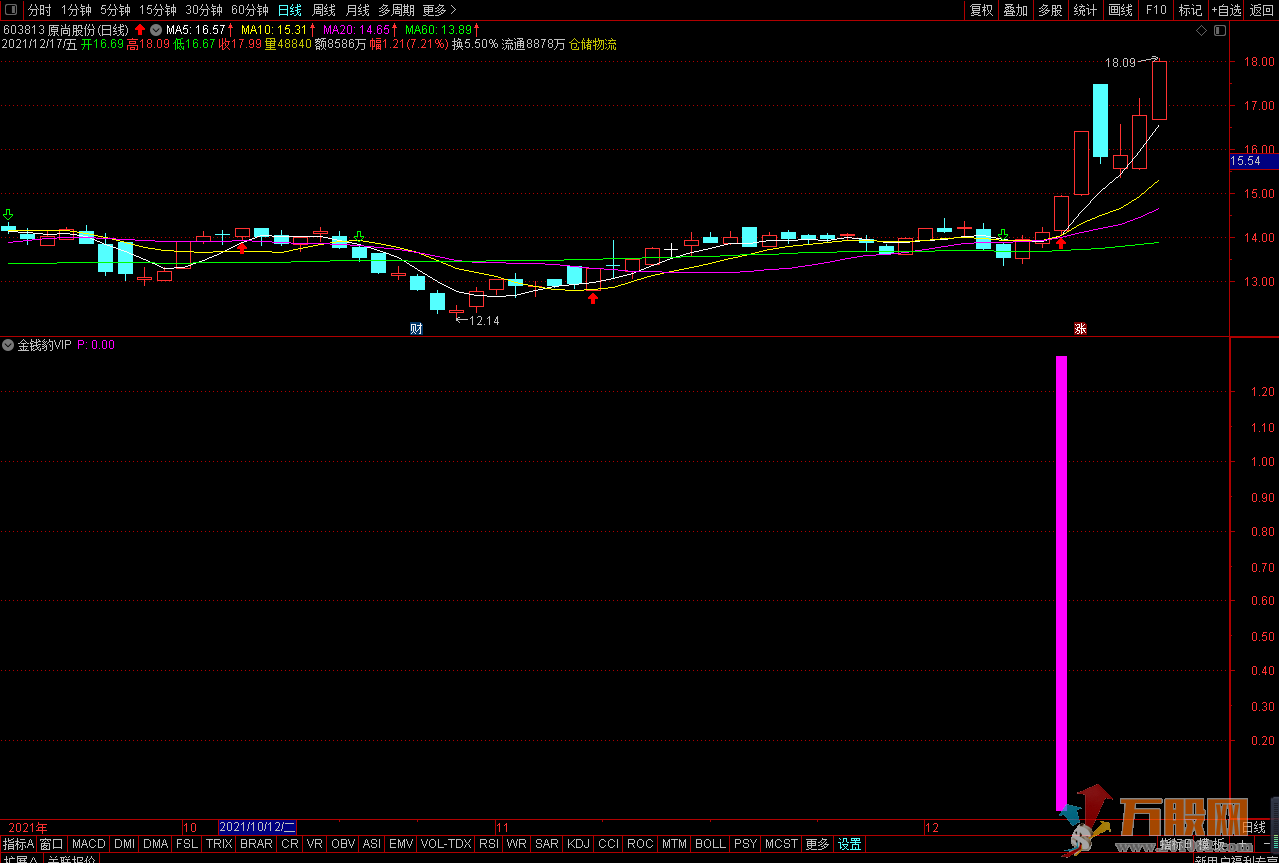The width and height of the screenshot is (1279, 863).
Task: Select the 1分钟 period
Action: click(x=76, y=10)
